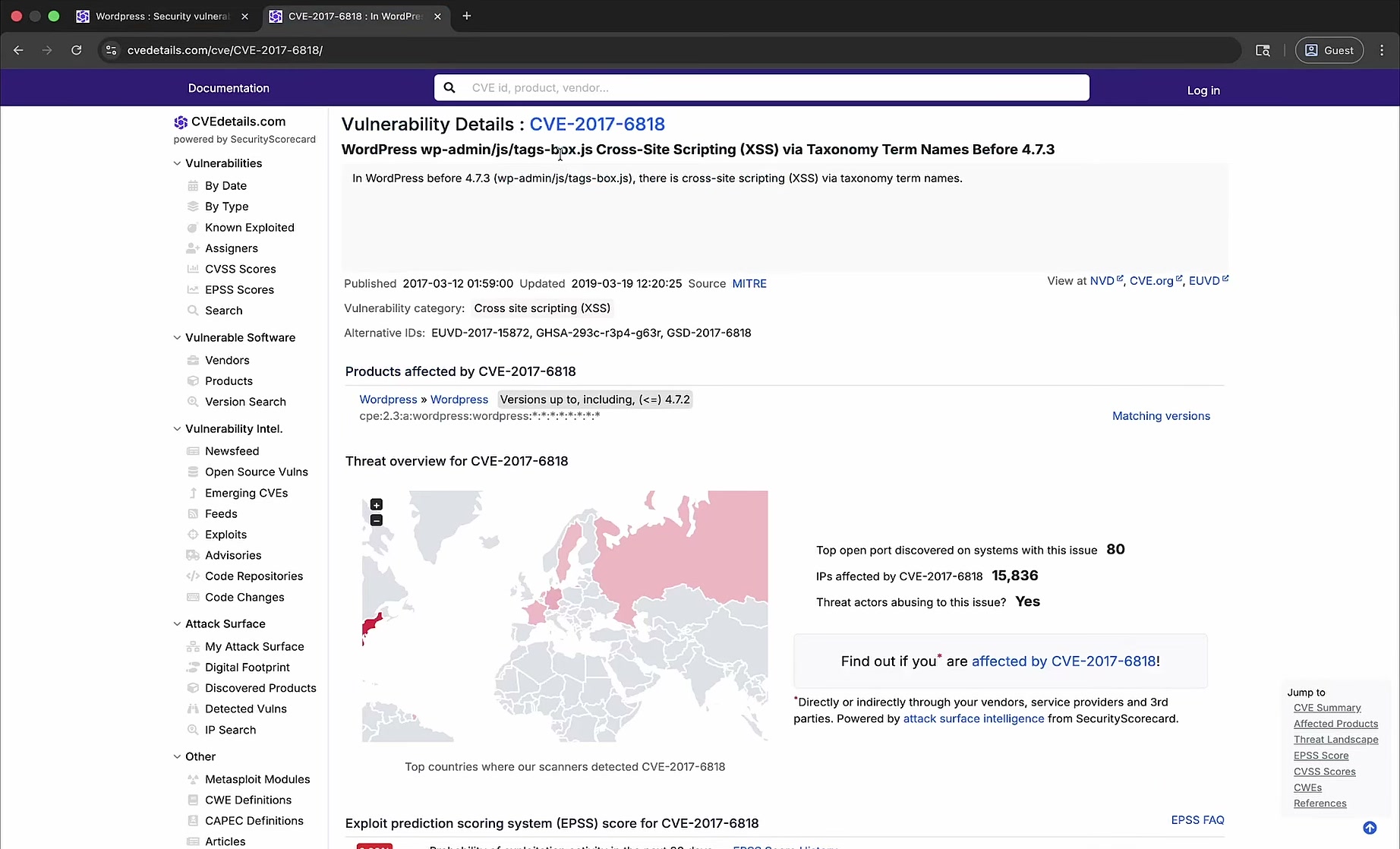Click the Open Source Vulns database icon

[193, 472]
